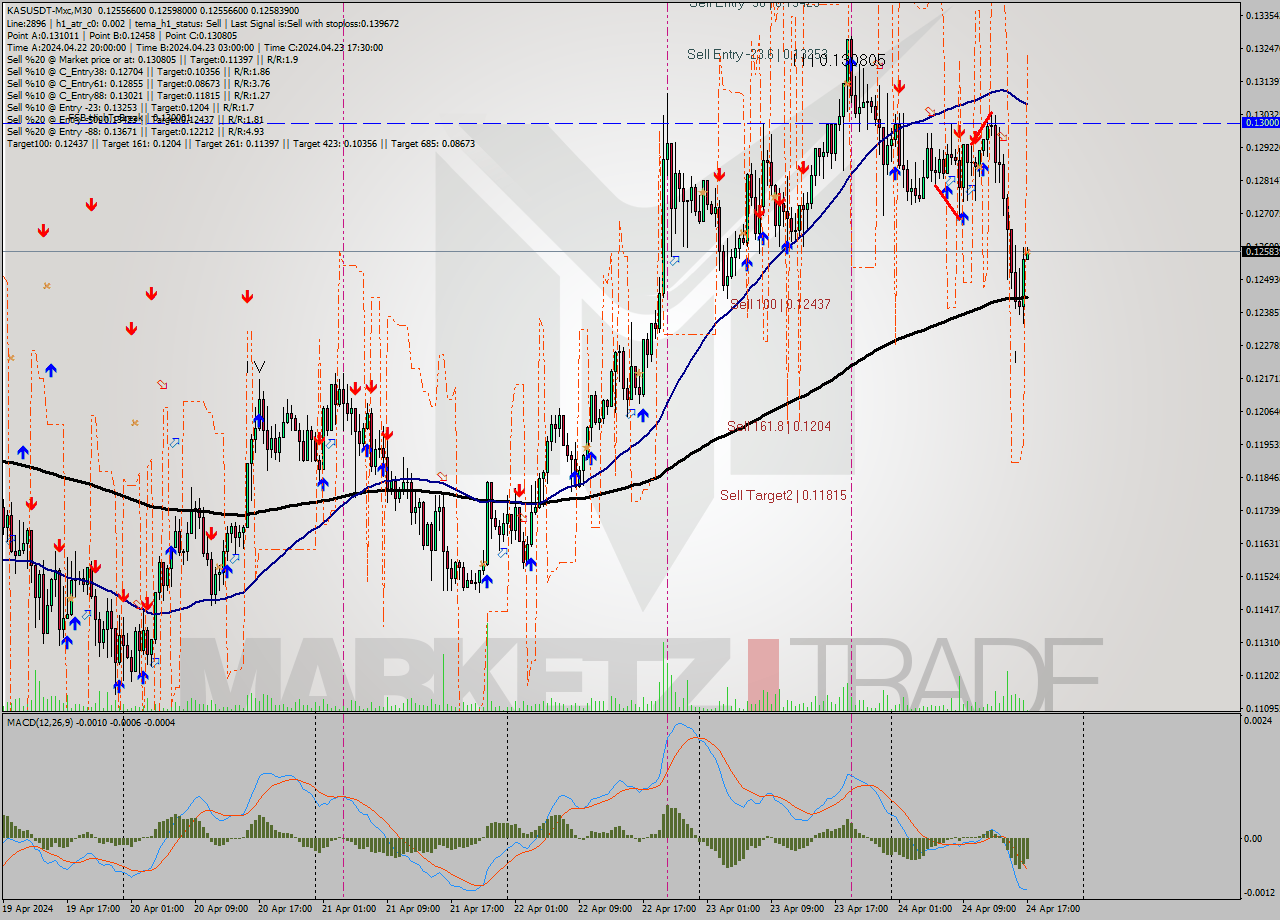The height and width of the screenshot is (920, 1280).
Task: Click the '21 Apr 09:00' time axis label
Action: pyautogui.click(x=413, y=909)
